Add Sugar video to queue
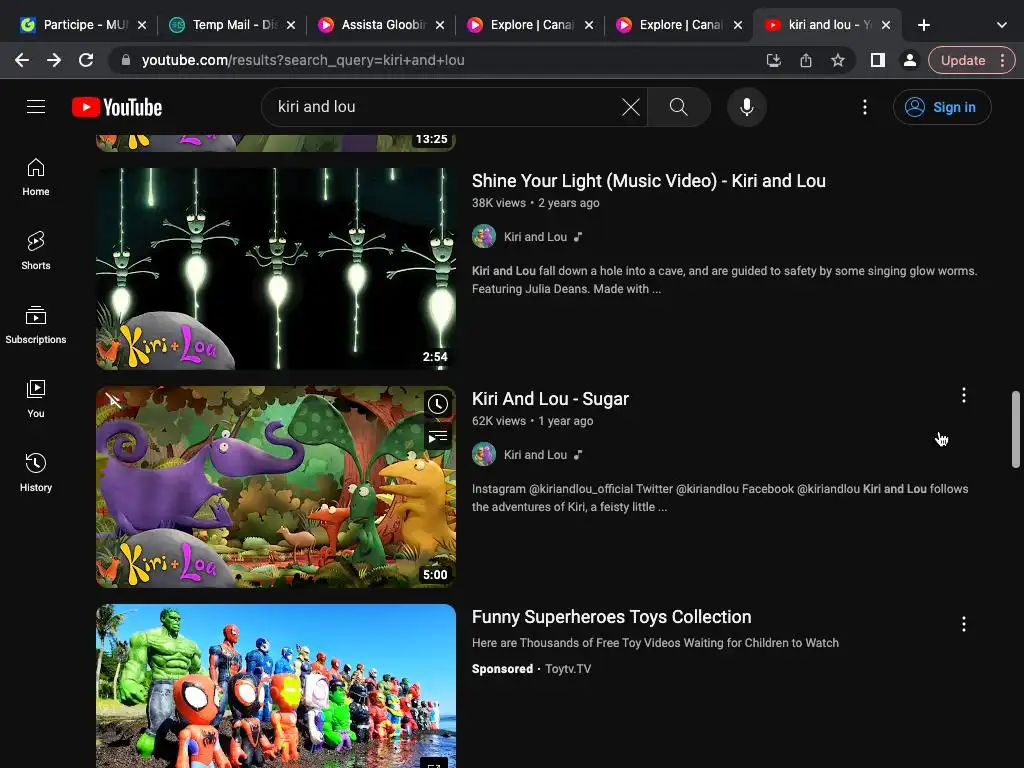Viewport: 1024px width, 768px height. click(x=438, y=437)
